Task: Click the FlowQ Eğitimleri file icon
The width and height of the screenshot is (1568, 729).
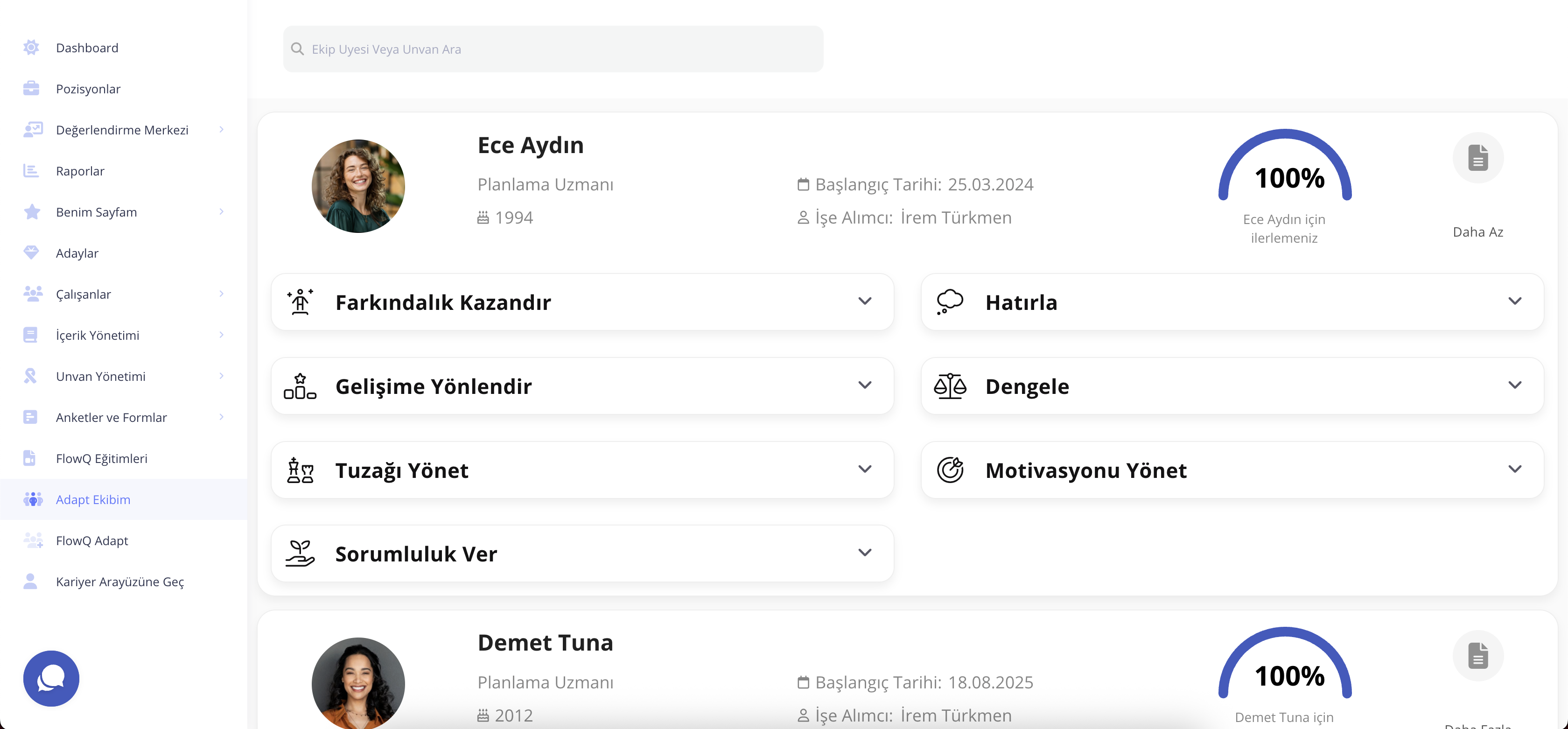Action: (x=30, y=458)
